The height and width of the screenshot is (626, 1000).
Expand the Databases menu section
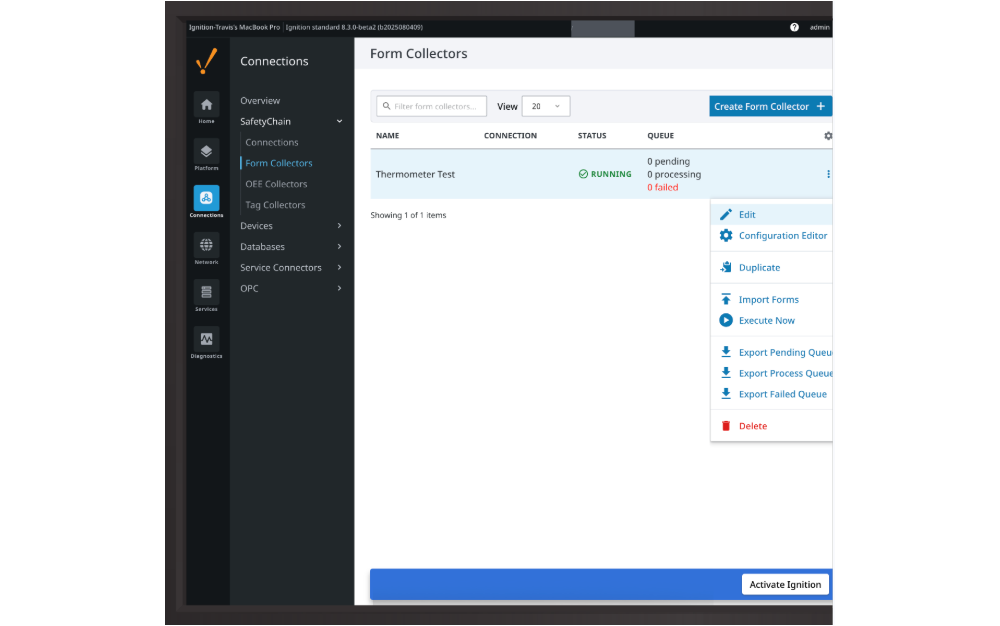click(339, 247)
